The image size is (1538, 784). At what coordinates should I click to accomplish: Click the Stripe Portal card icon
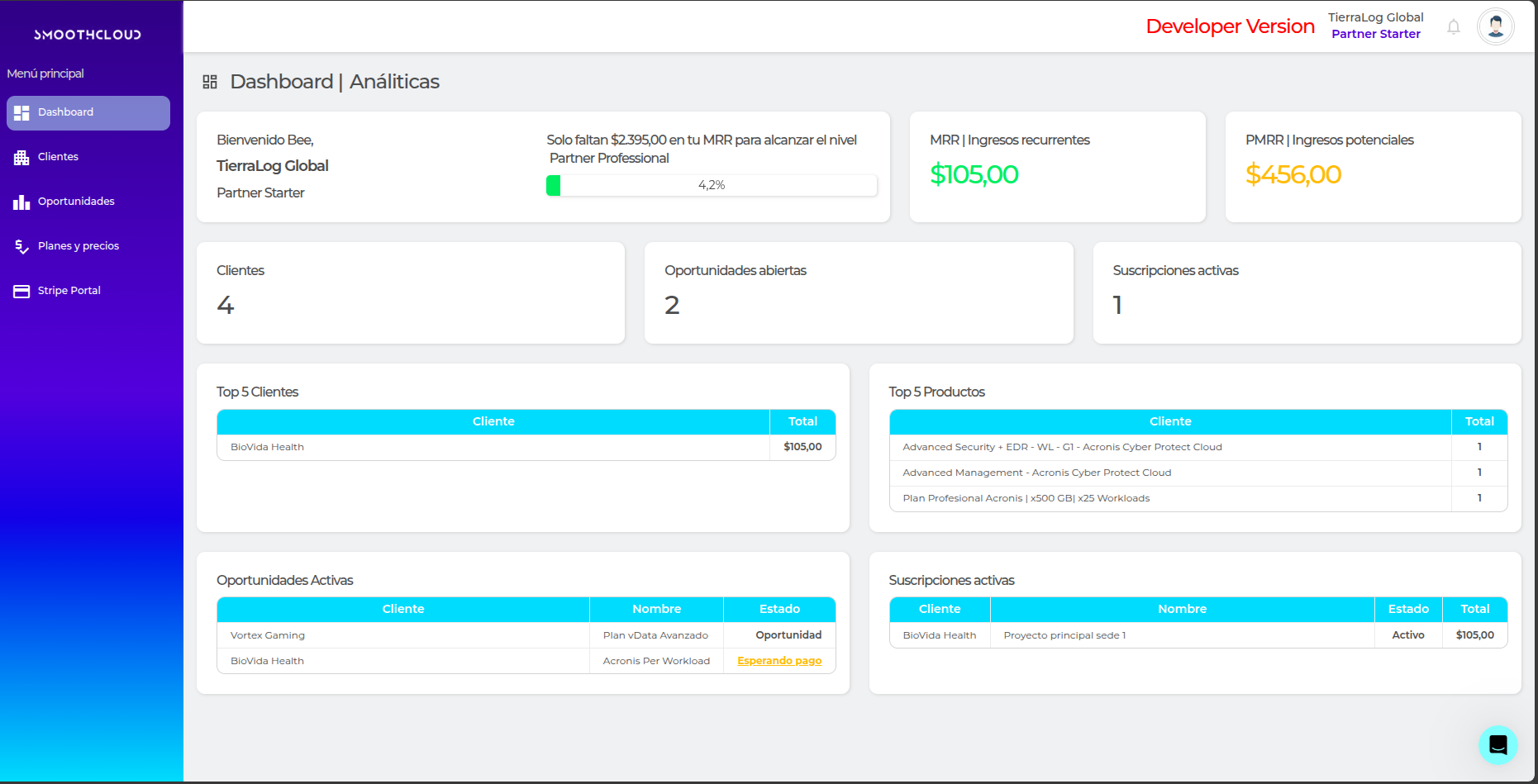pos(21,291)
